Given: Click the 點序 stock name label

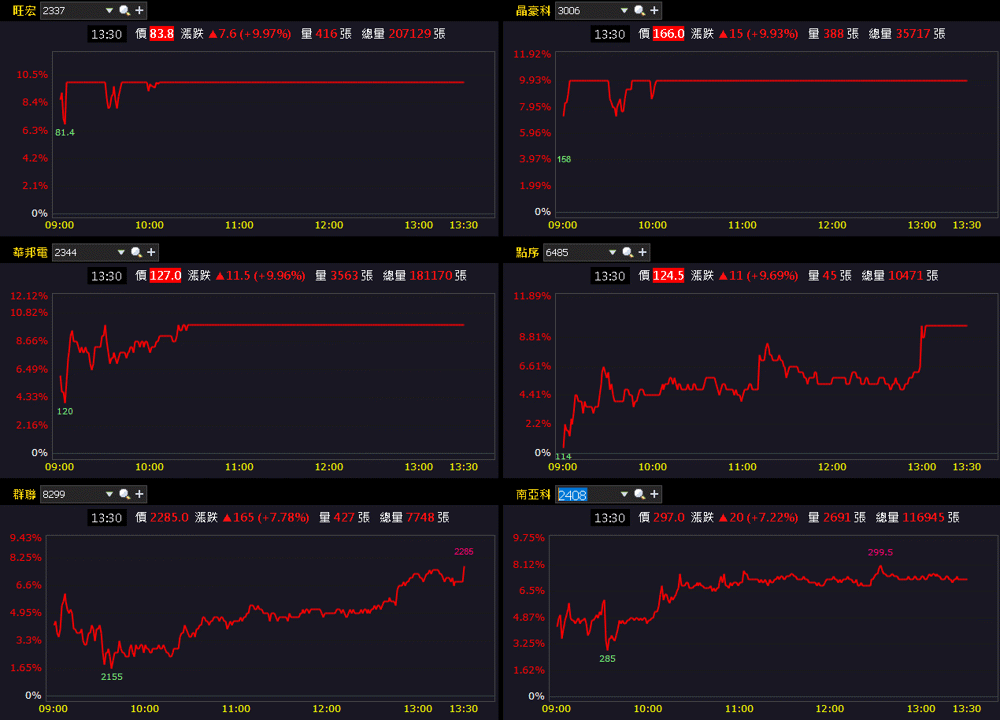Looking at the screenshot, I should click(x=527, y=252).
